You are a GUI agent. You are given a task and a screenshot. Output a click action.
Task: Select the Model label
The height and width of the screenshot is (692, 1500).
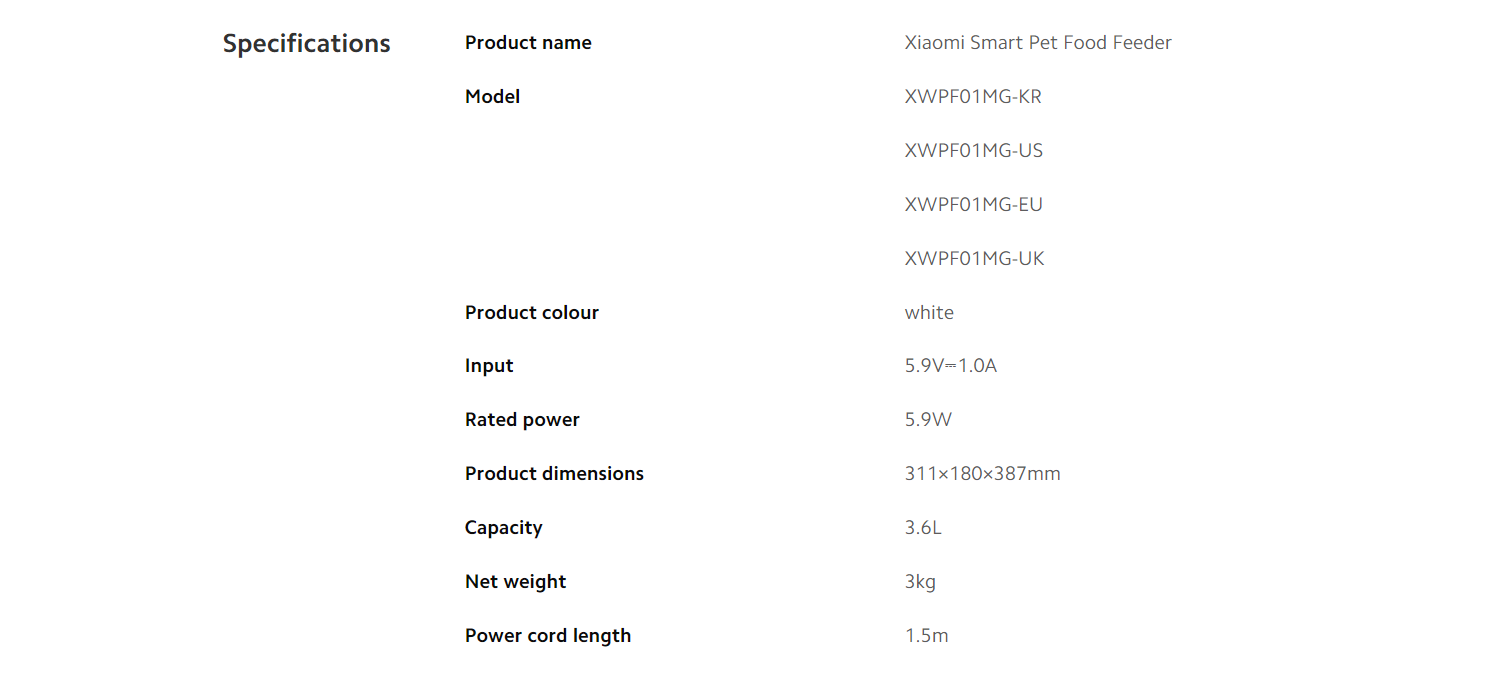(x=493, y=97)
